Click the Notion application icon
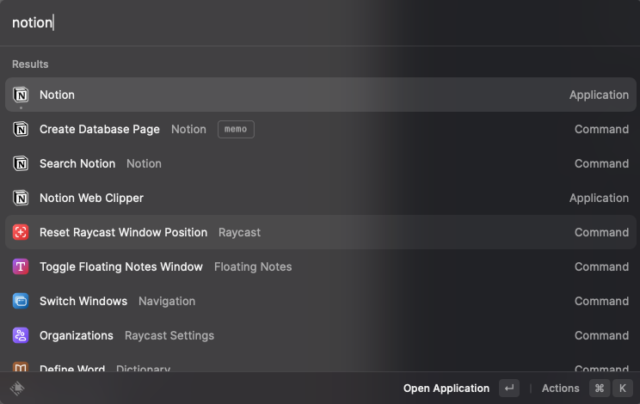Screen dimensions: 640x404 (x=21, y=95)
